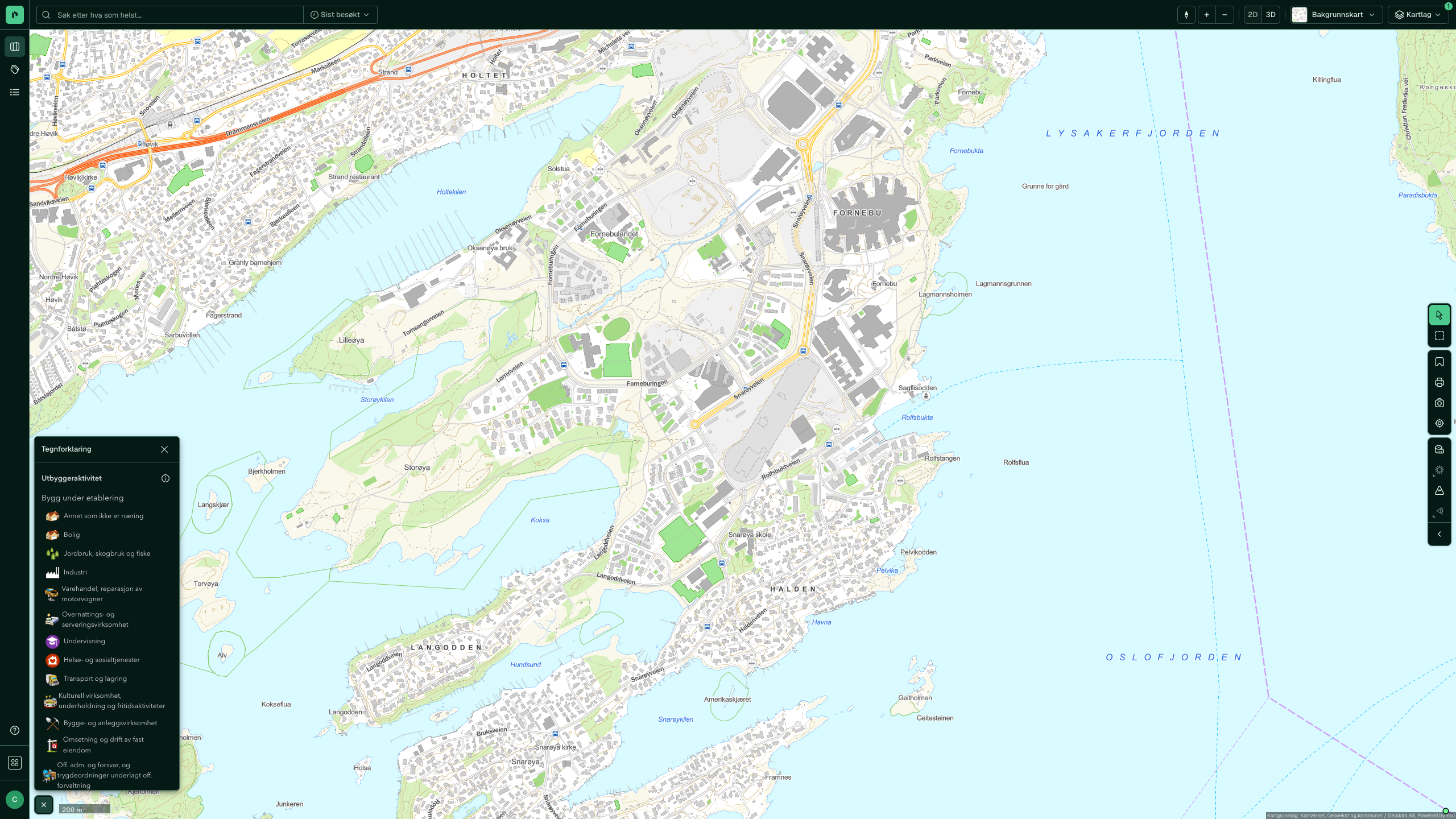Open the map view icon in left sidebar
This screenshot has width=1456, height=819.
(x=15, y=47)
